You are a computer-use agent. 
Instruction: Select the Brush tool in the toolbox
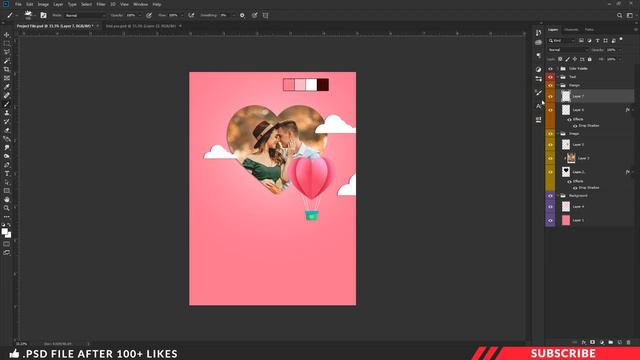click(7, 104)
